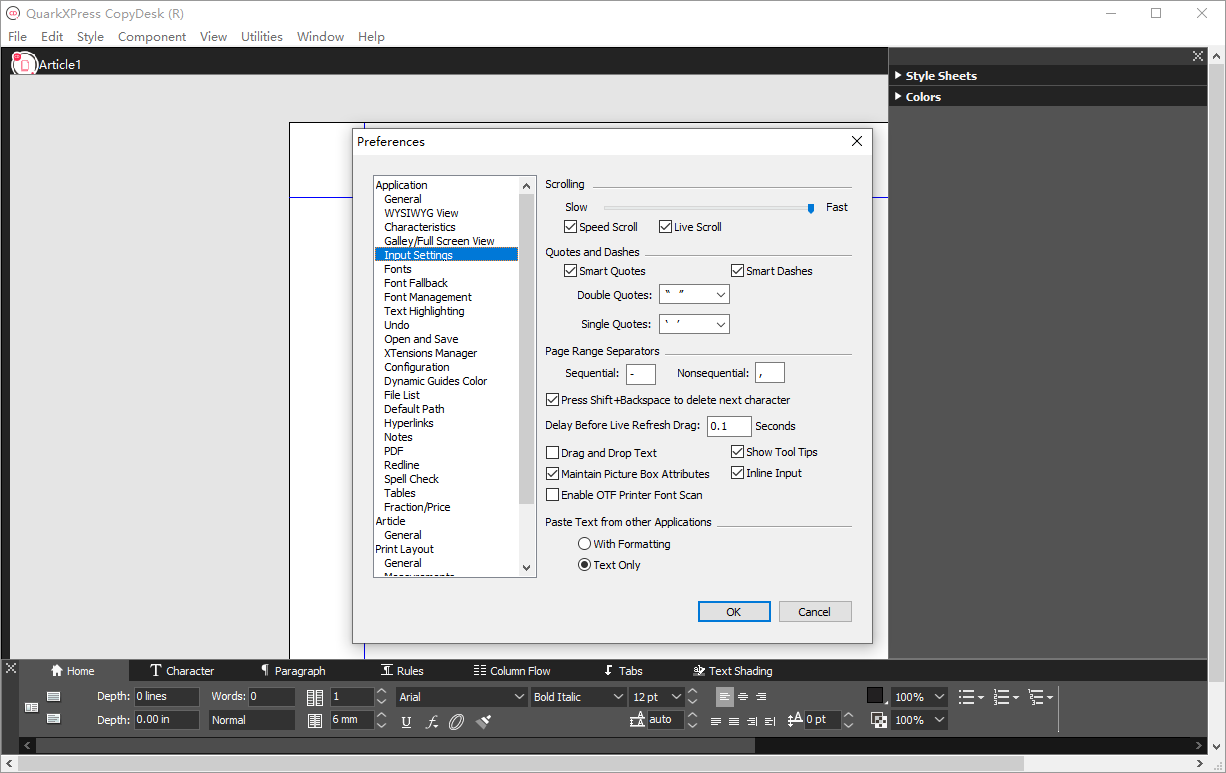The image size is (1226, 773).
Task: Click the outline text style icon
Action: 457,721
